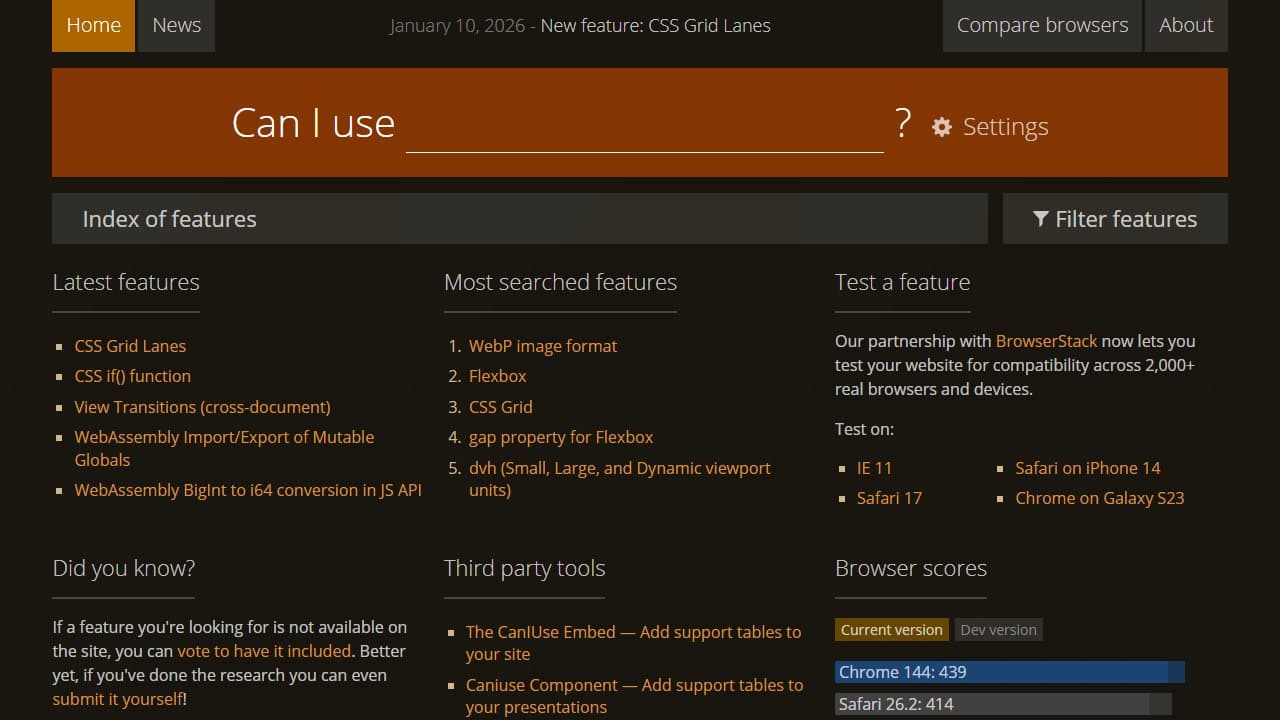Go to Compare browsers
This screenshot has height=720, width=1280.
[x=1041, y=25]
